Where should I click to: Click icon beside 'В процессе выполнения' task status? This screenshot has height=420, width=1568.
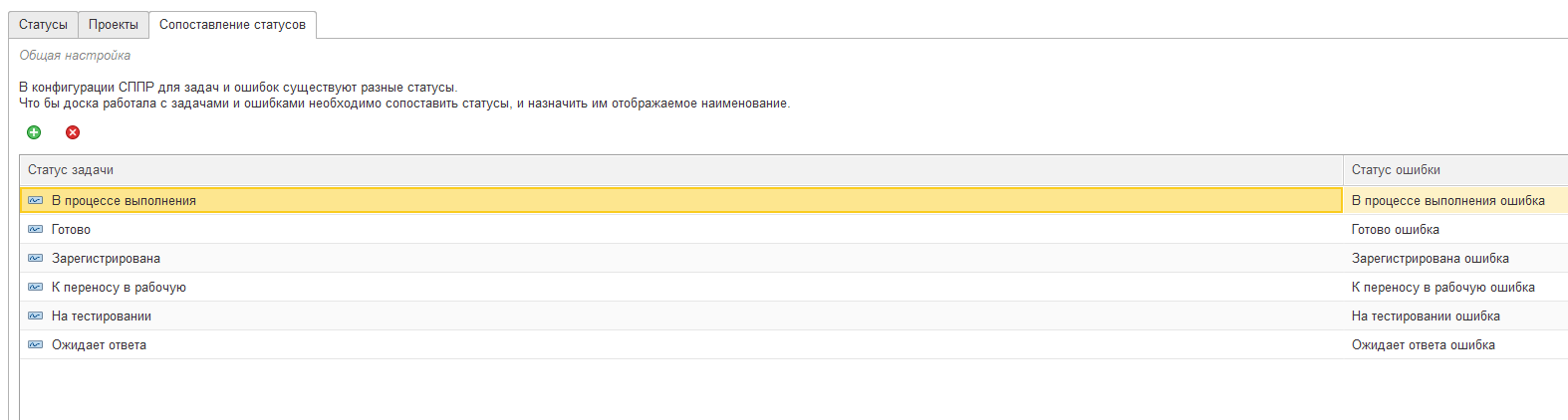[x=36, y=201]
